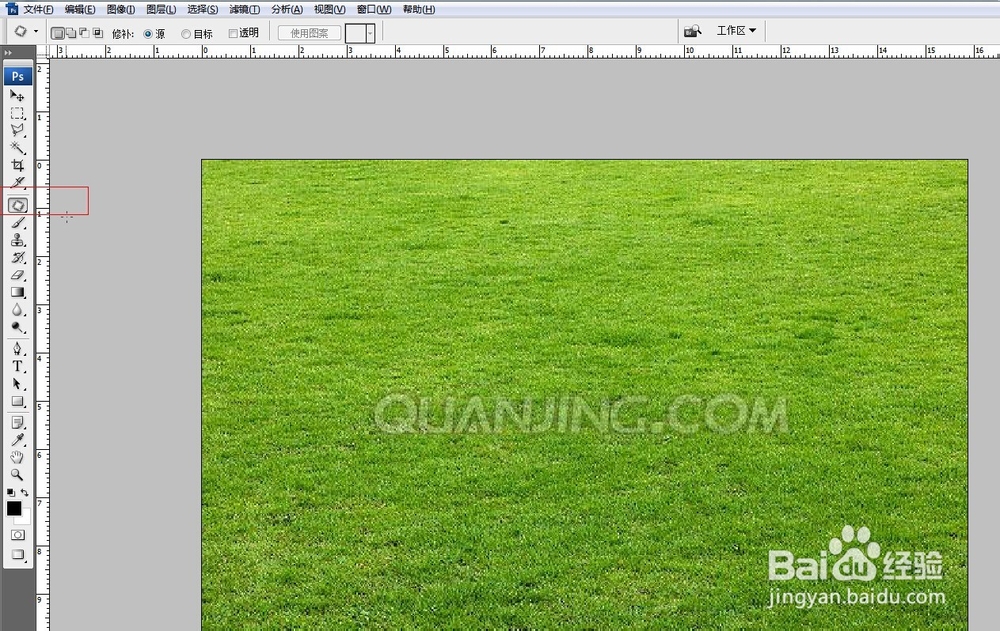Activate the Crop tool
The width and height of the screenshot is (1000, 631).
pyautogui.click(x=17, y=165)
